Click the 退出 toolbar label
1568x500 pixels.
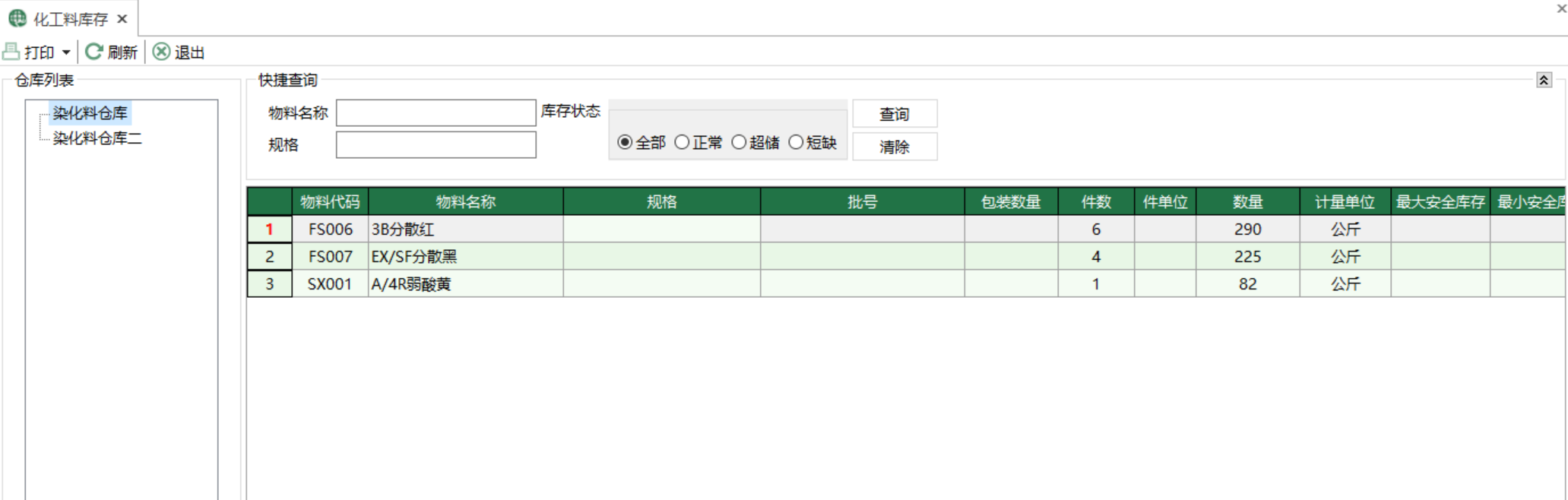point(189,52)
